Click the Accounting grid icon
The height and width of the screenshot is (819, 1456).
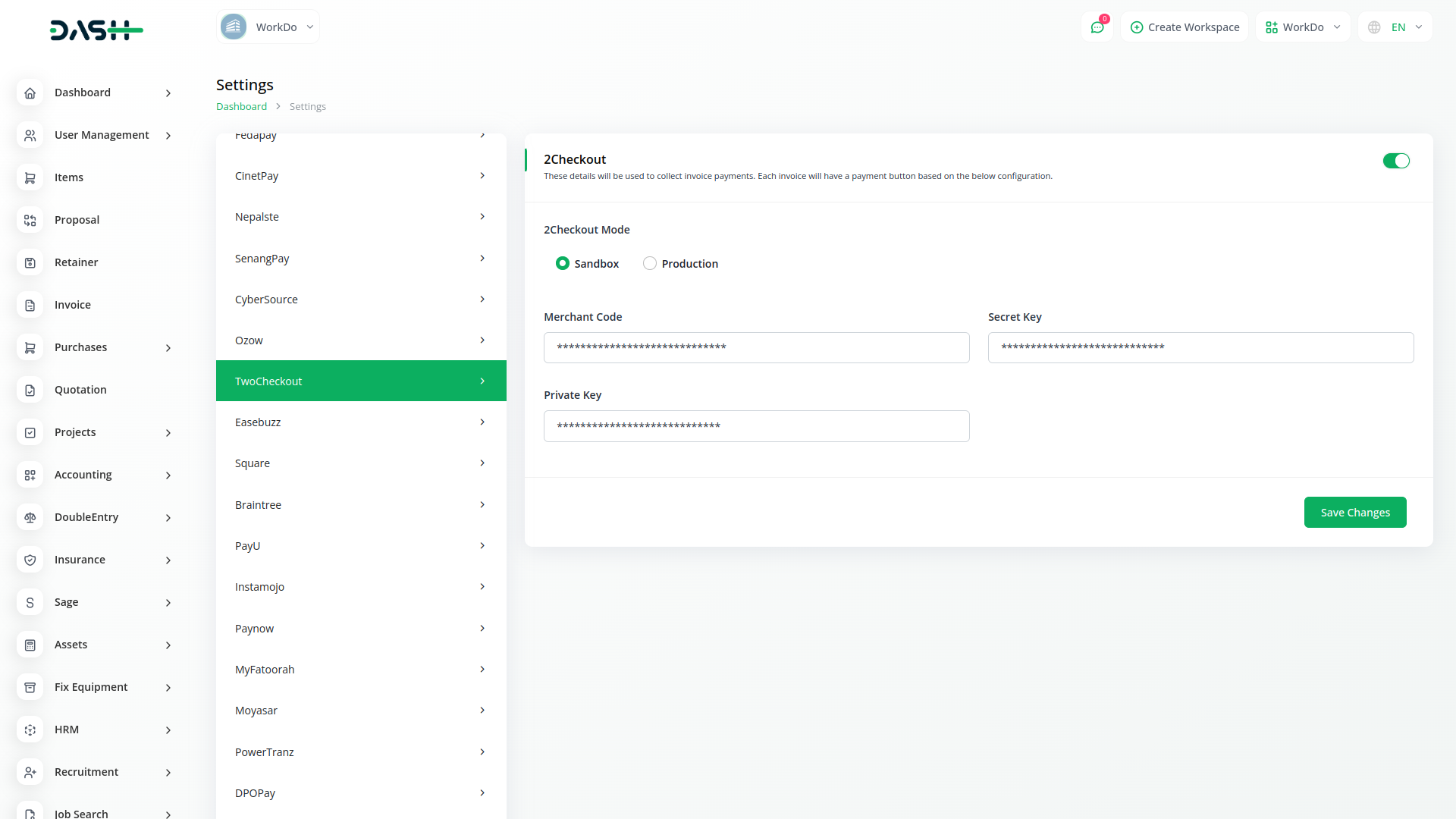[30, 475]
